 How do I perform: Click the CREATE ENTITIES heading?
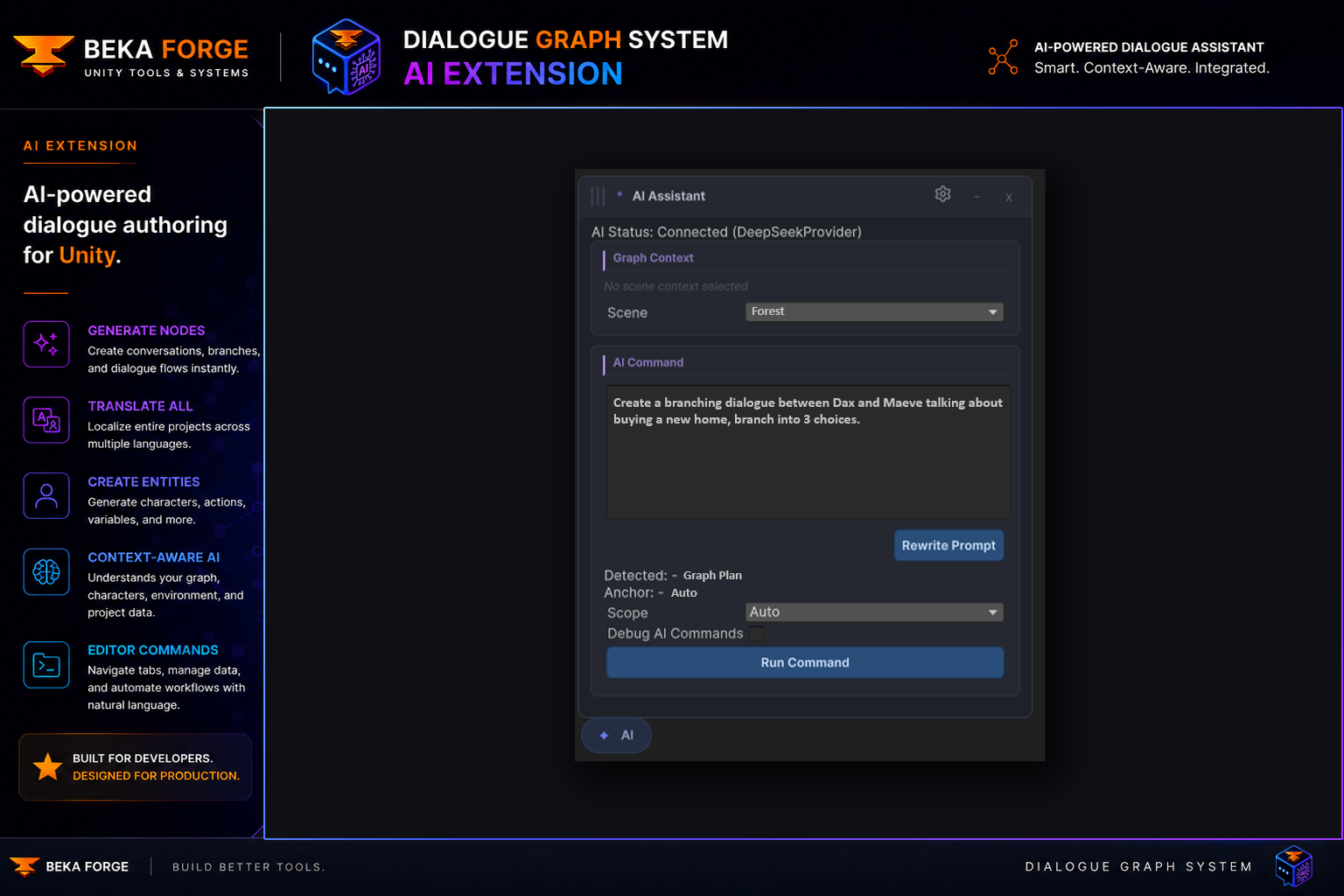tap(143, 482)
